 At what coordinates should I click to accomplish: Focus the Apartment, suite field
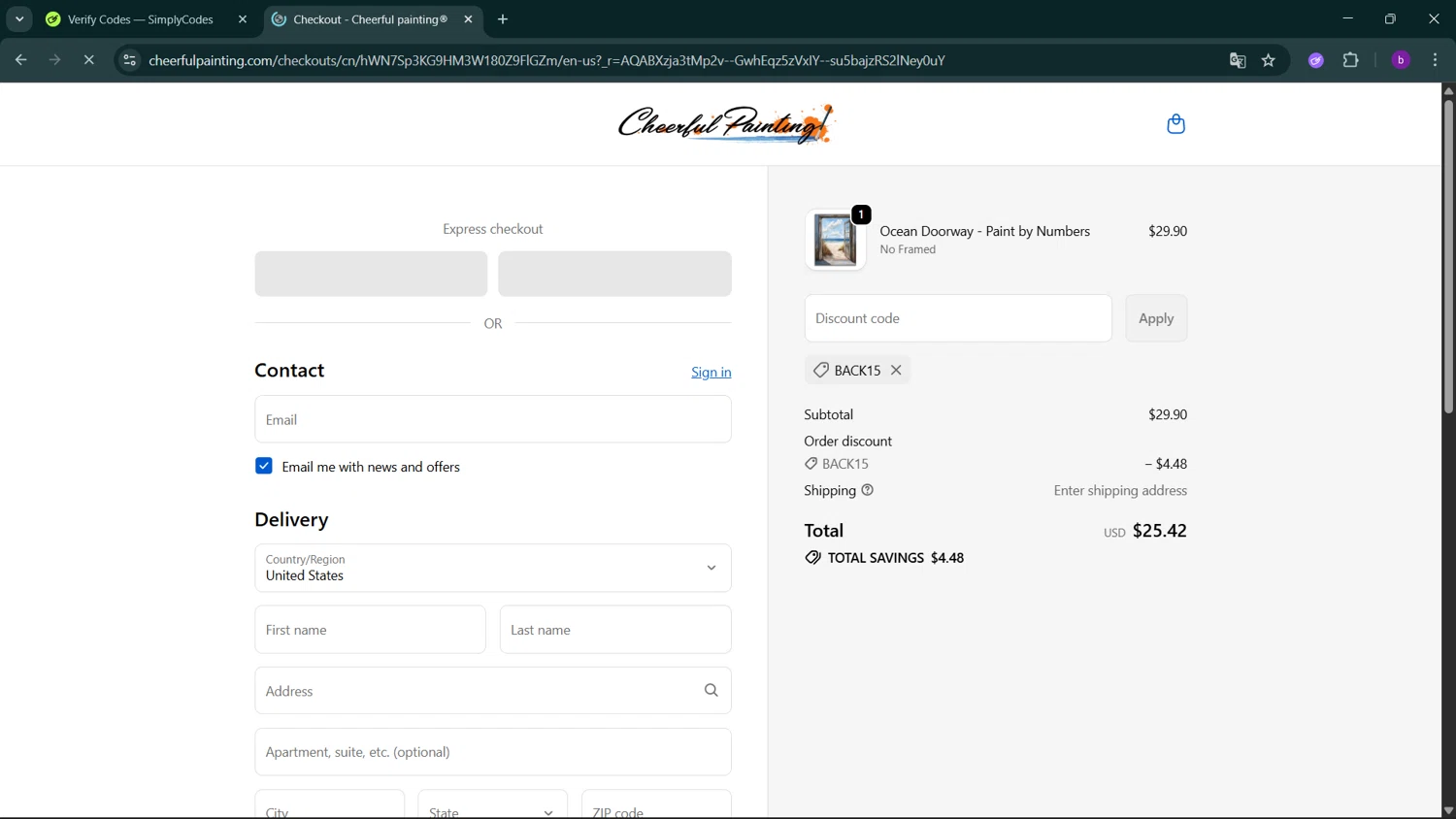click(x=493, y=752)
